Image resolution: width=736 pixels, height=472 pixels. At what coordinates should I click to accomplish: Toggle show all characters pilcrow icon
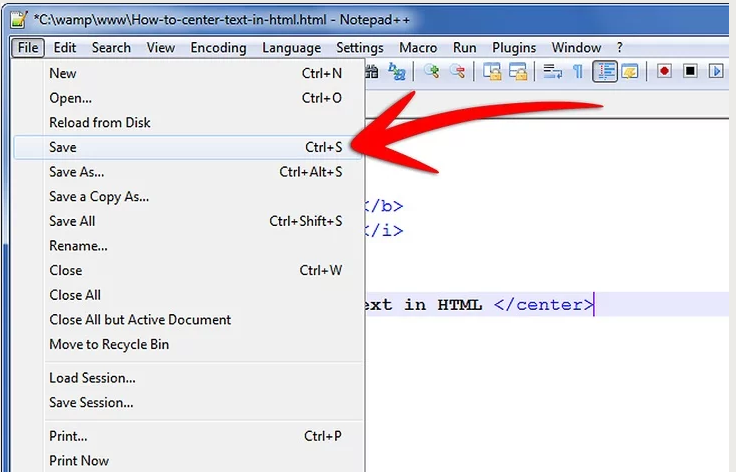tap(577, 71)
